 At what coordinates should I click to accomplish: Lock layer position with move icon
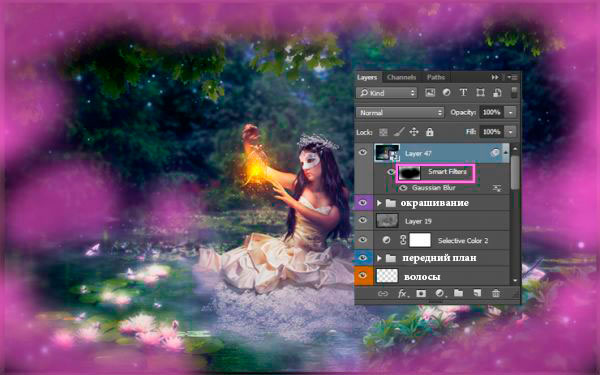pyautogui.click(x=414, y=132)
